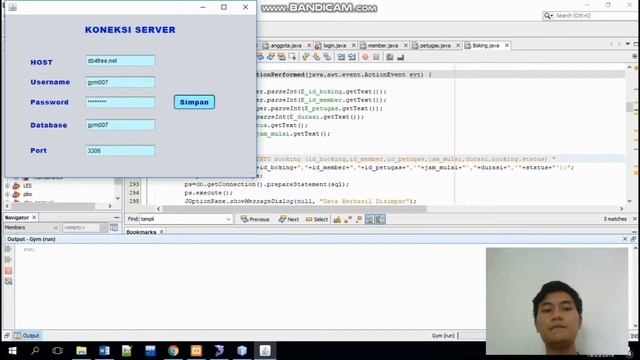This screenshot has height=360, width=640.
Task: Click the Search (Ctrl+I) field in NetBeans
Action: [x=590, y=16]
